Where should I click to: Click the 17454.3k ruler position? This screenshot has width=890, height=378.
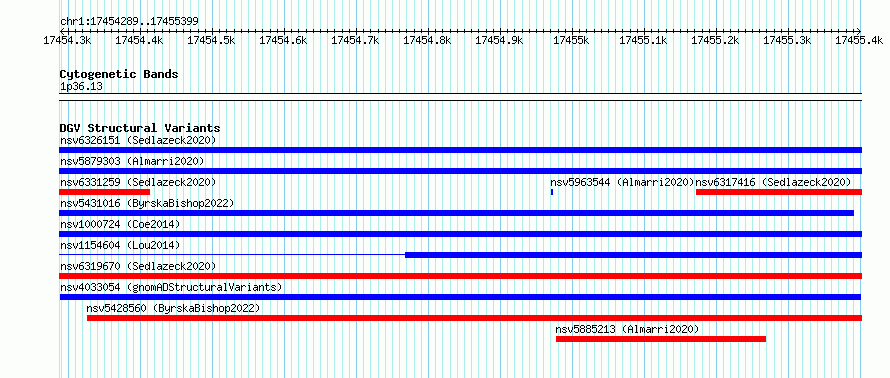coord(67,40)
